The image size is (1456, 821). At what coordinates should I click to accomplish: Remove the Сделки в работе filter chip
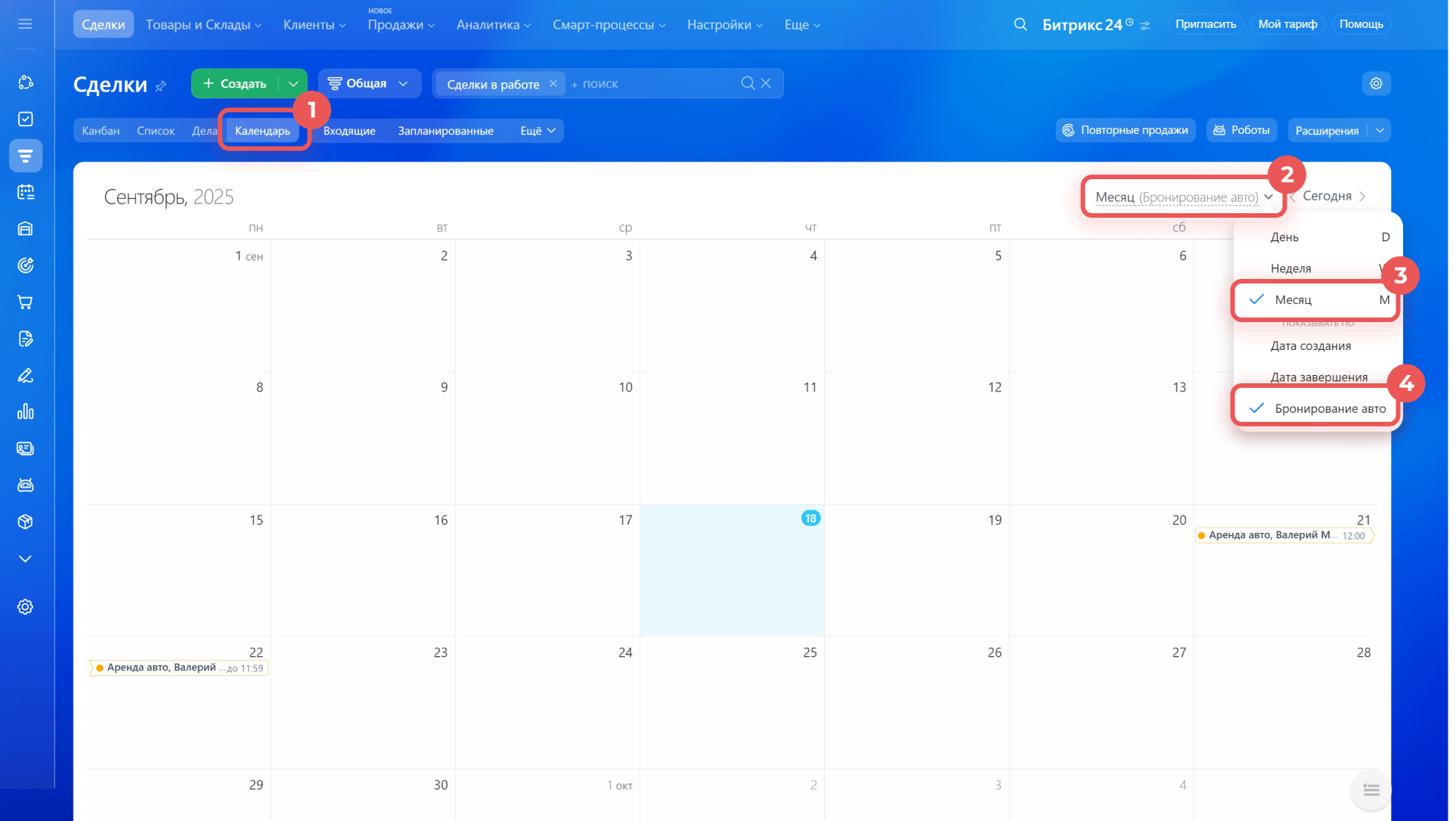(x=553, y=83)
